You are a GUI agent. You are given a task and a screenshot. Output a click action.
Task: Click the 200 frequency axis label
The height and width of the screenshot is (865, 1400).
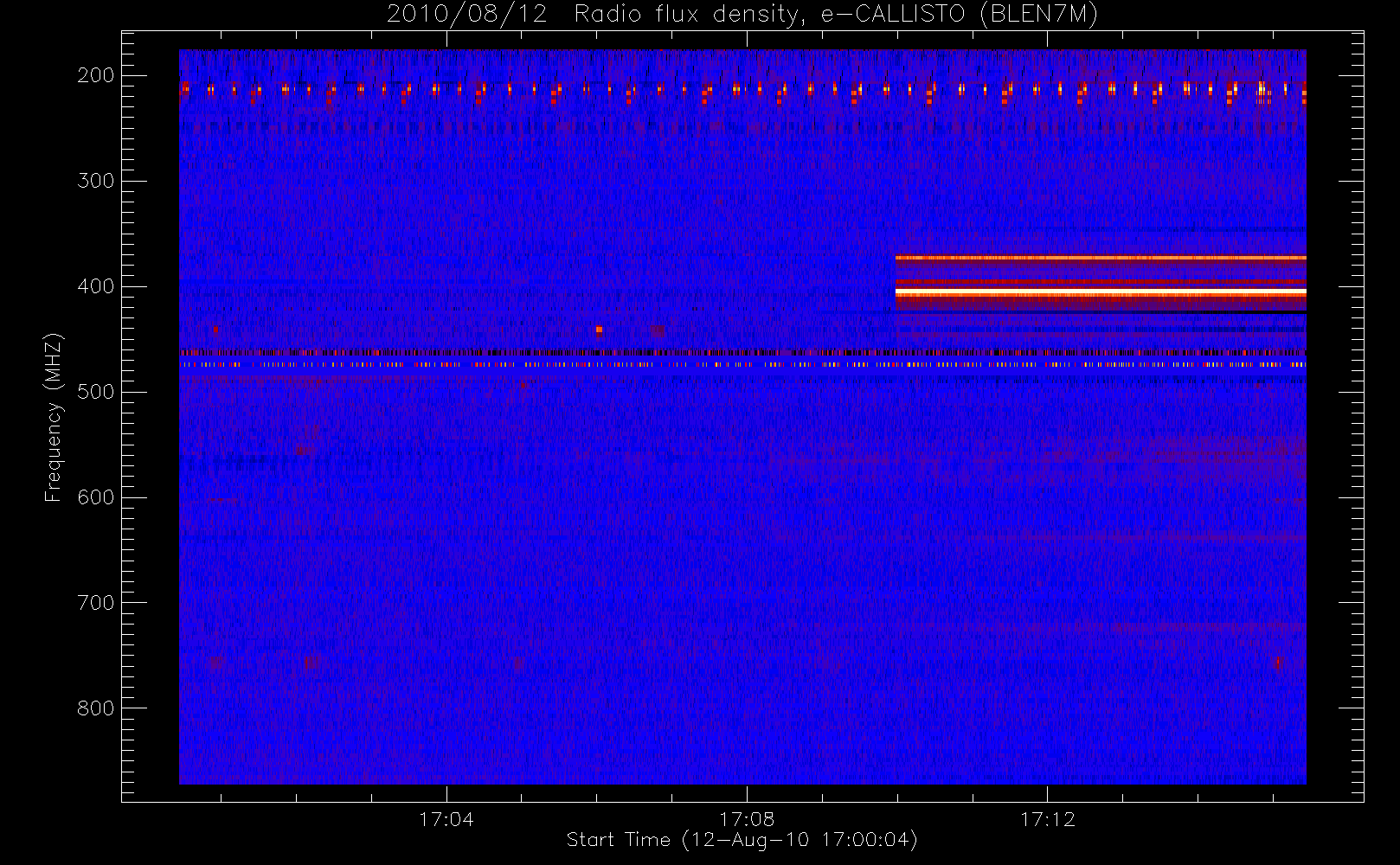pos(96,75)
